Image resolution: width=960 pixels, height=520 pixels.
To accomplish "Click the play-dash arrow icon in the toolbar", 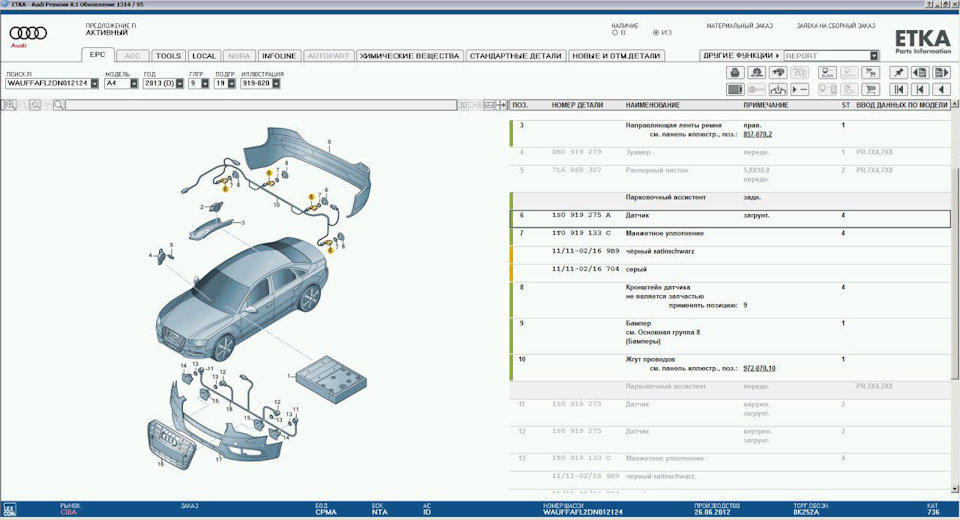I will 800,89.
